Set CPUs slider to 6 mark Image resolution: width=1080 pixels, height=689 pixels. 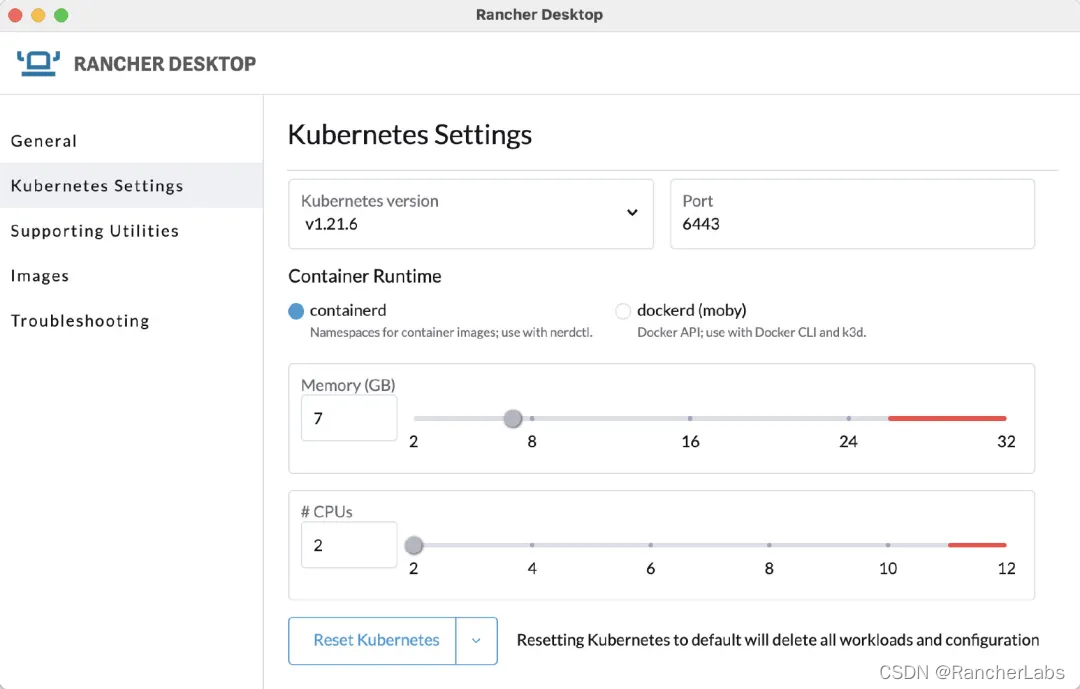point(651,545)
